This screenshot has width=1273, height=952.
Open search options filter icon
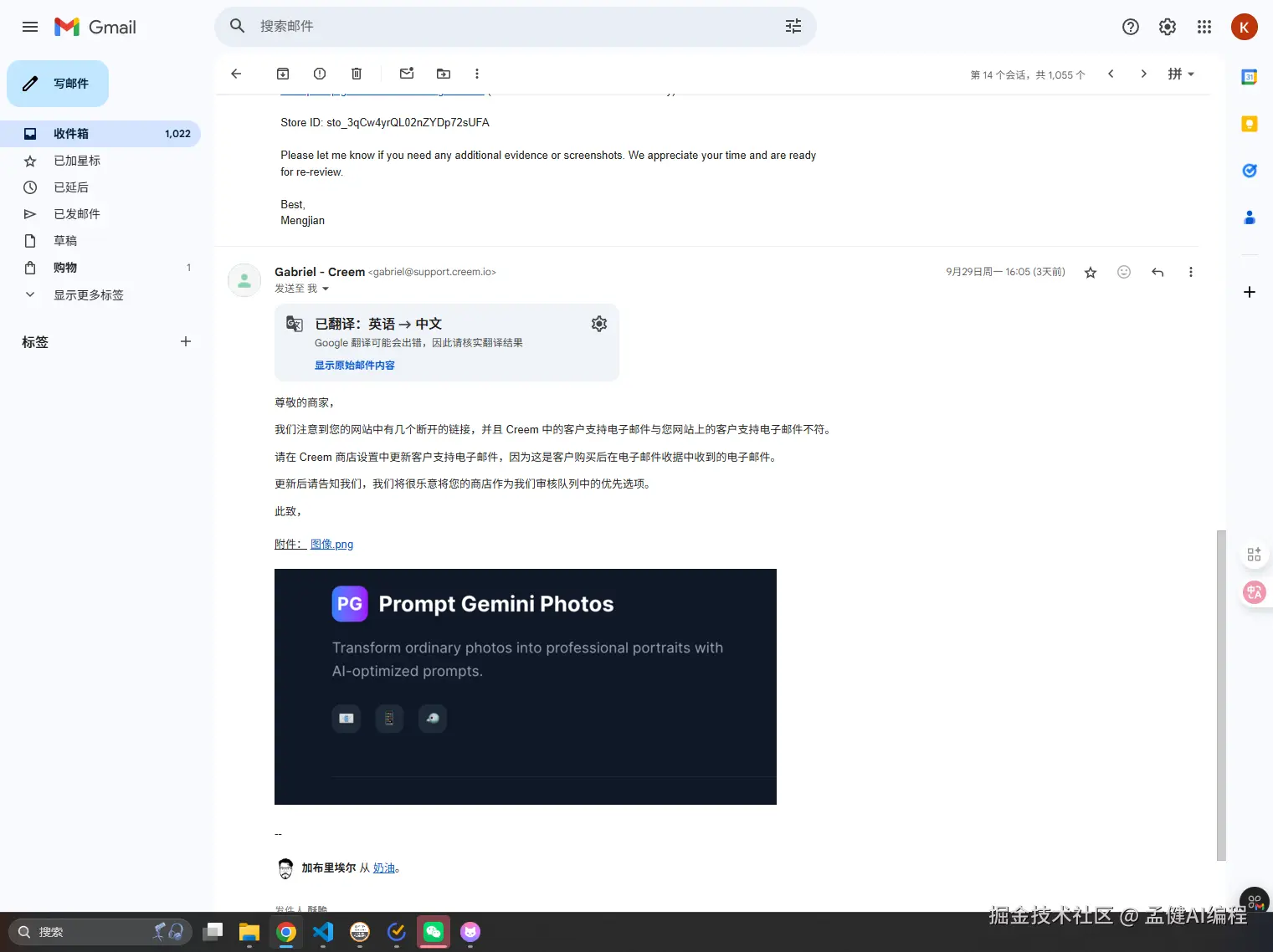pos(793,27)
